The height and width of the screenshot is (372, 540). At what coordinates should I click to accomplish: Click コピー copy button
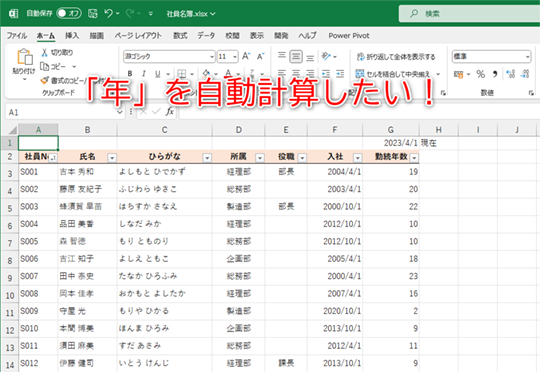coord(53,66)
